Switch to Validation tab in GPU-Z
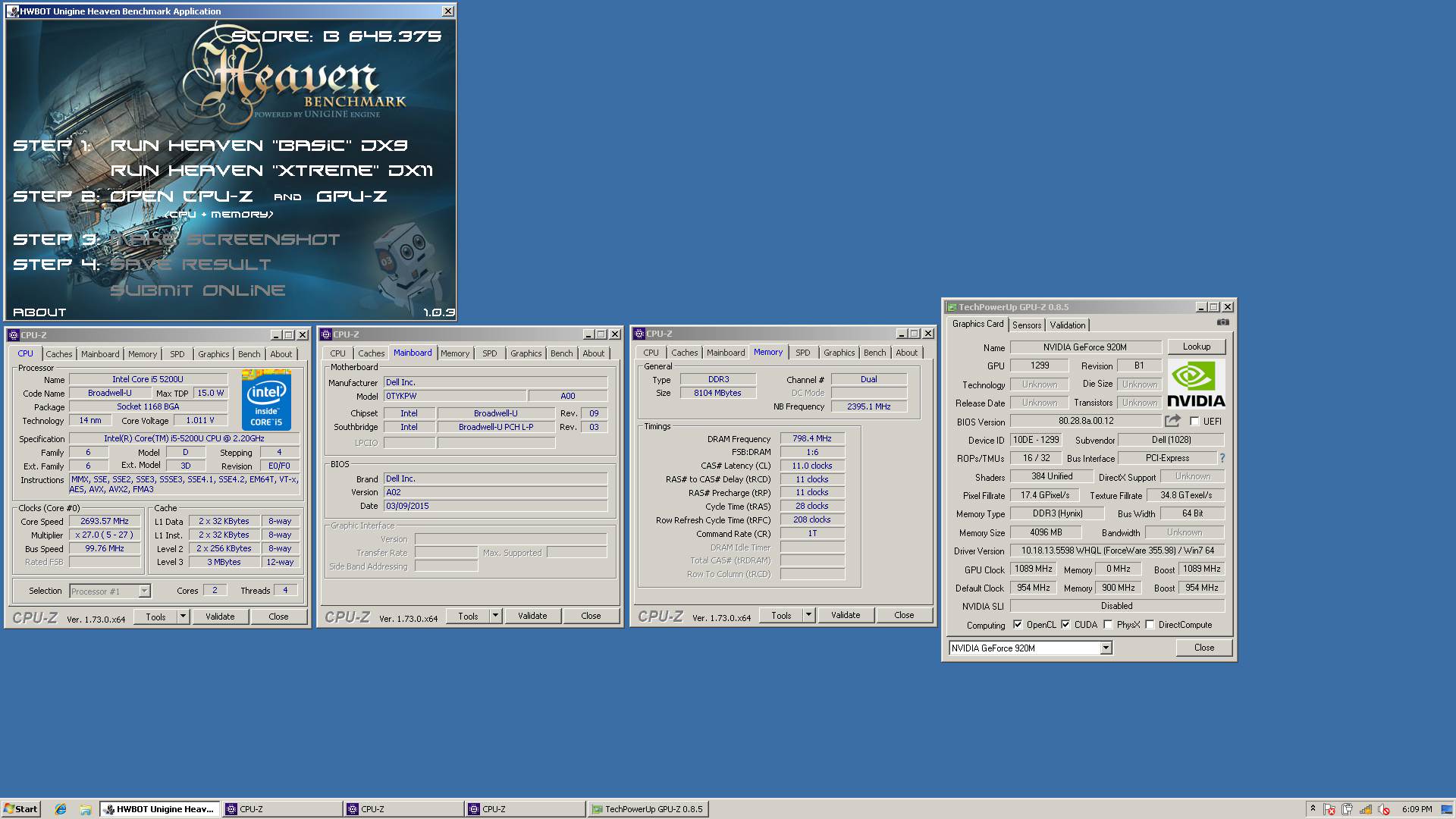This screenshot has height=819, width=1456. (1067, 325)
